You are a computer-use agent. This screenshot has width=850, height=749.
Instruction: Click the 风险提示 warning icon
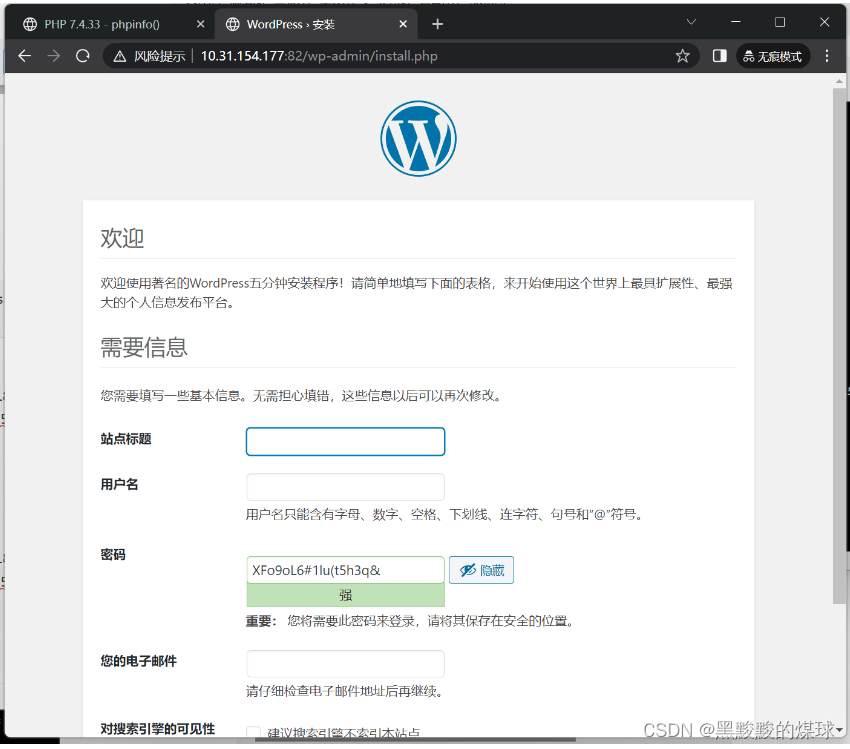click(118, 56)
